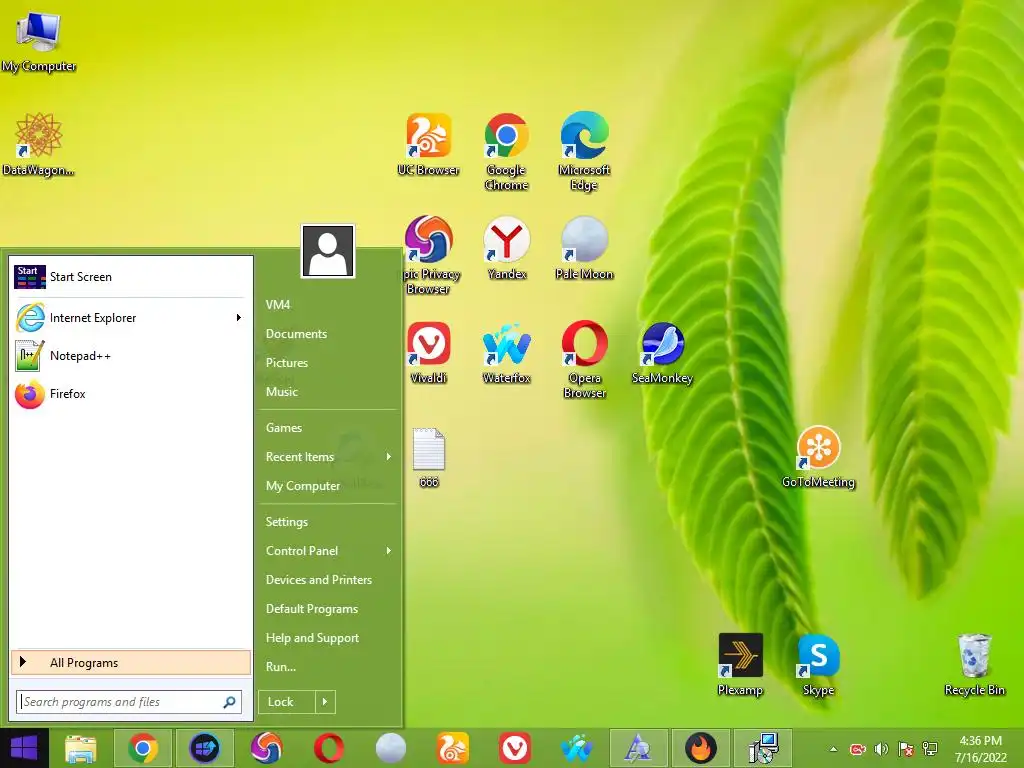Open Pale Moon from taskbar

coord(391,748)
